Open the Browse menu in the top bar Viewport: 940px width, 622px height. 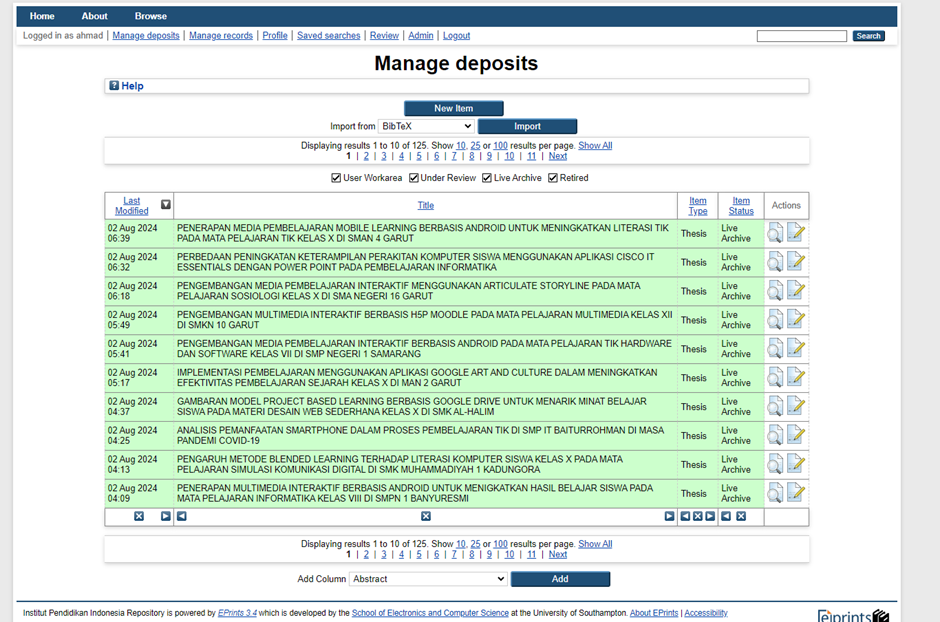151,16
